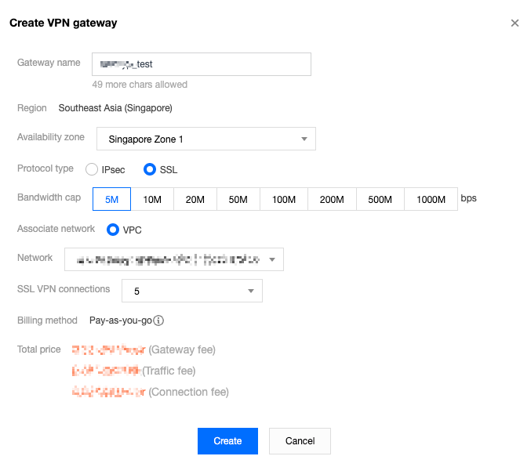Click the Availability zone dropdown arrow
531x467 pixels.
coord(304,139)
